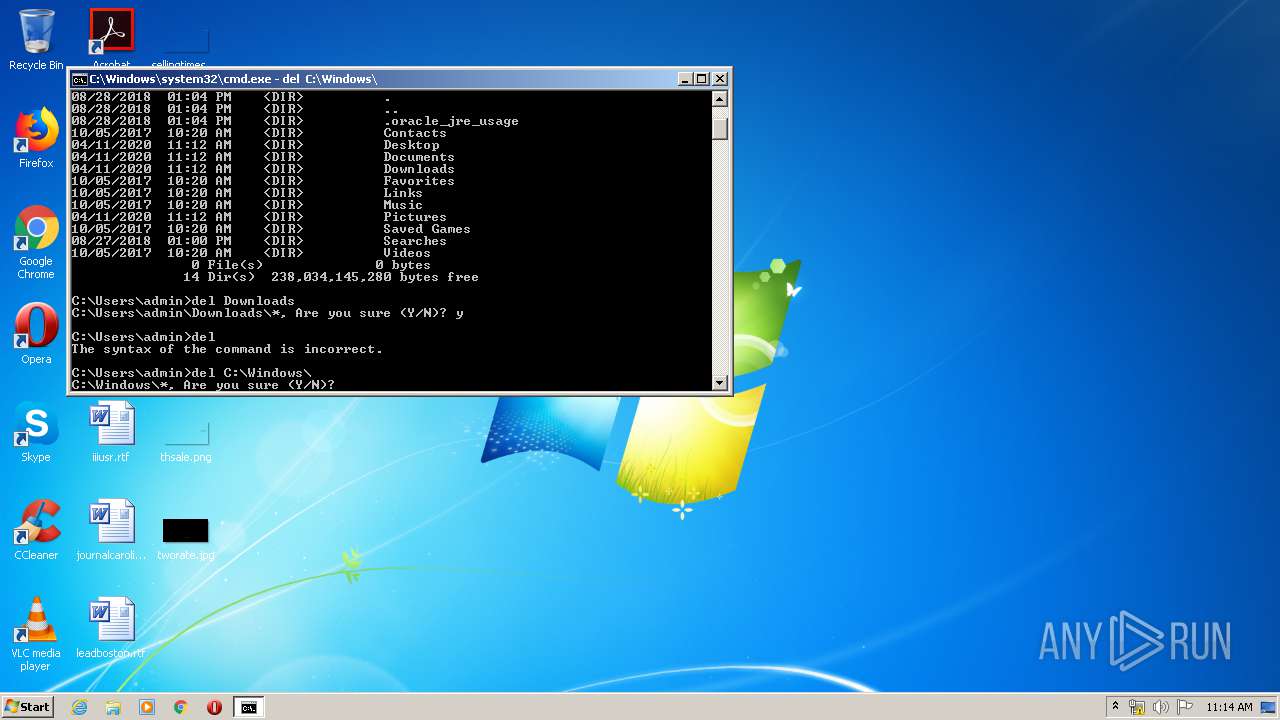Open Internet Explorer from taskbar

pyautogui.click(x=79, y=707)
